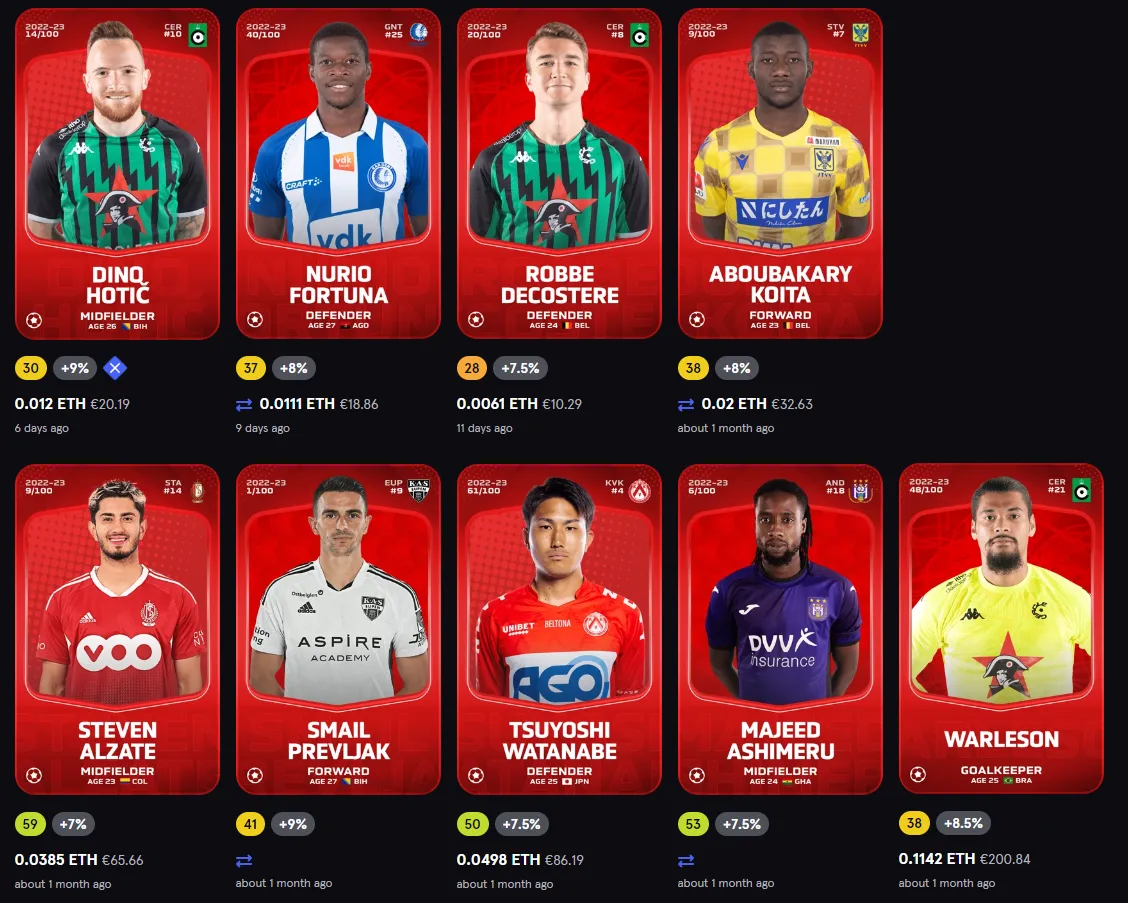
Task: Click the yellow score badge 30 under Hotić
Action: coord(31,368)
